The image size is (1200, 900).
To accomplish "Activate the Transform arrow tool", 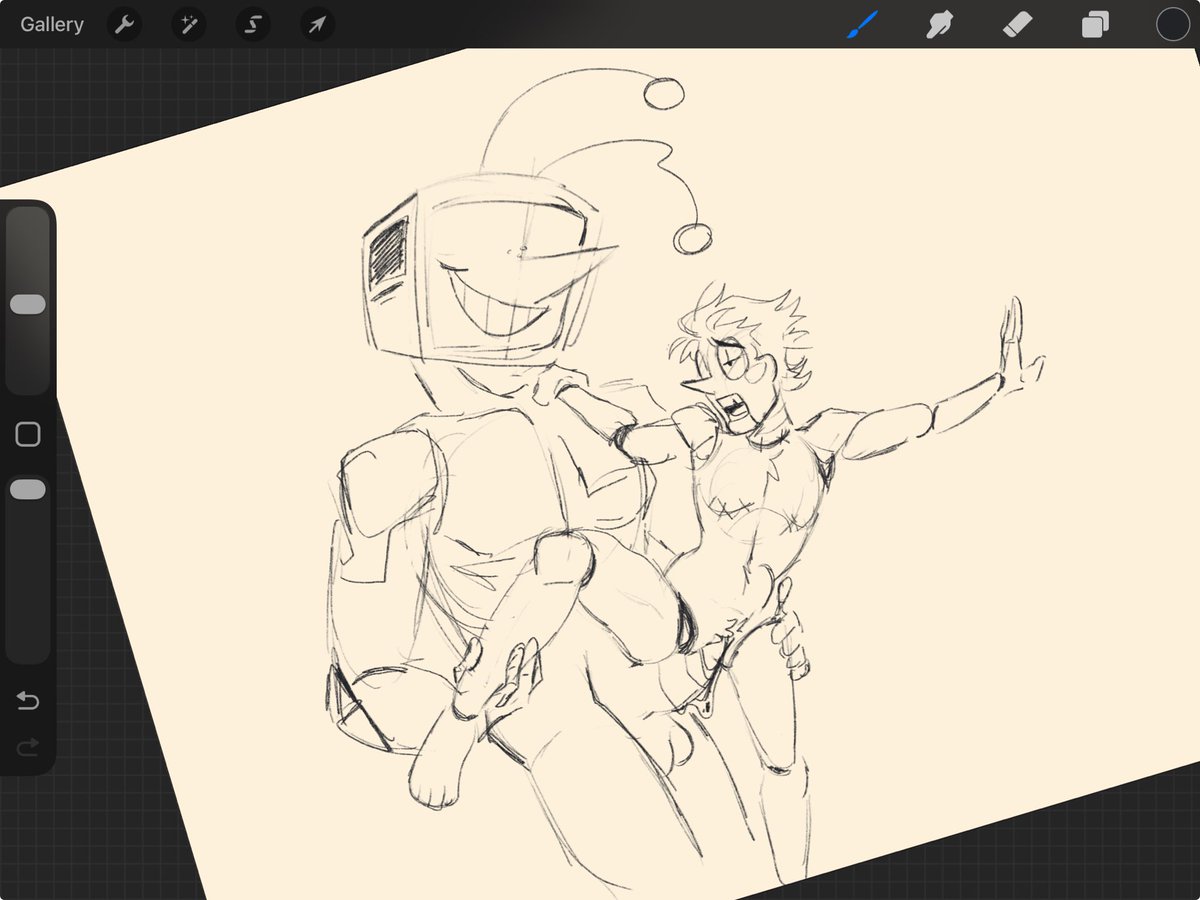I will tap(317, 24).
